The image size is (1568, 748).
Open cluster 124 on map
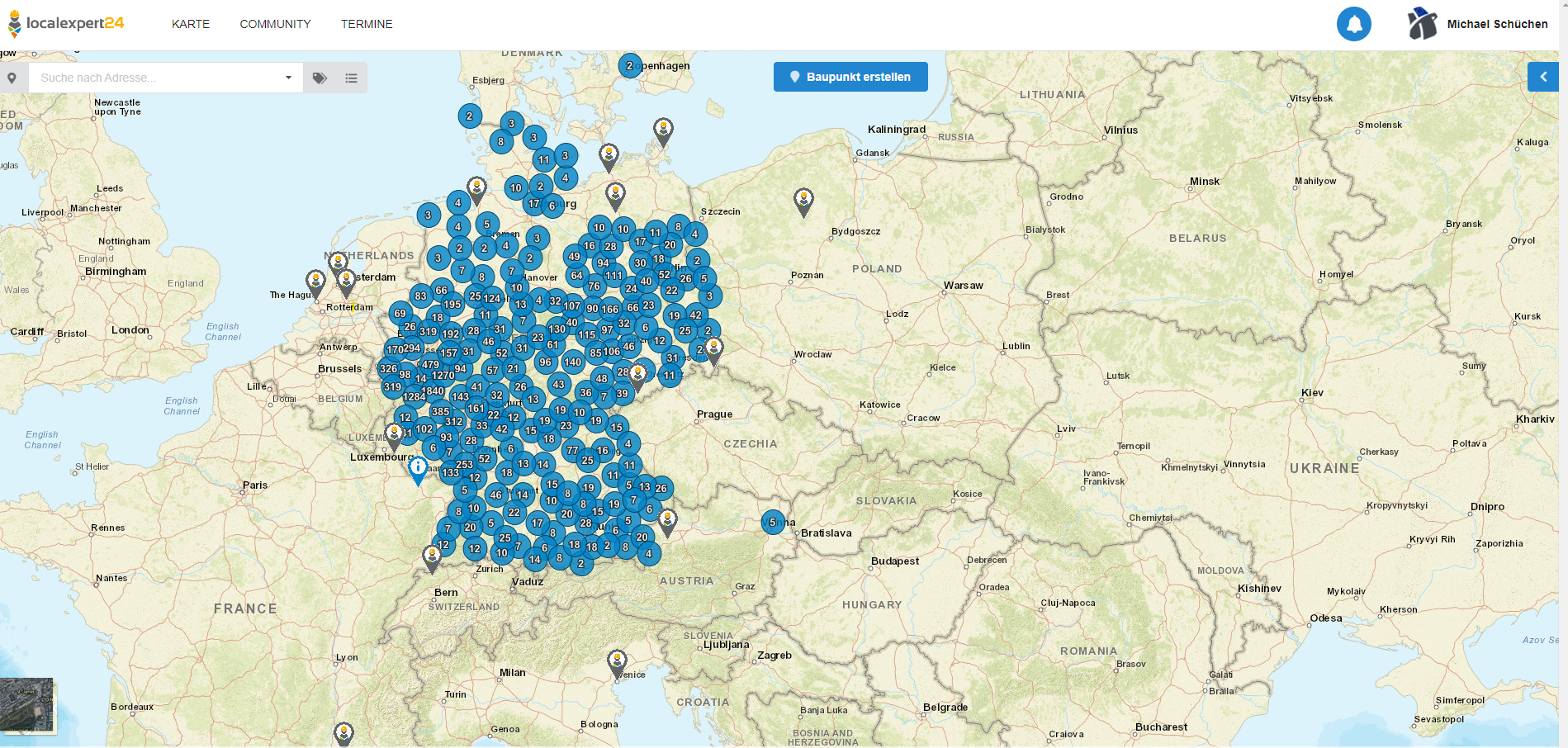(x=492, y=299)
